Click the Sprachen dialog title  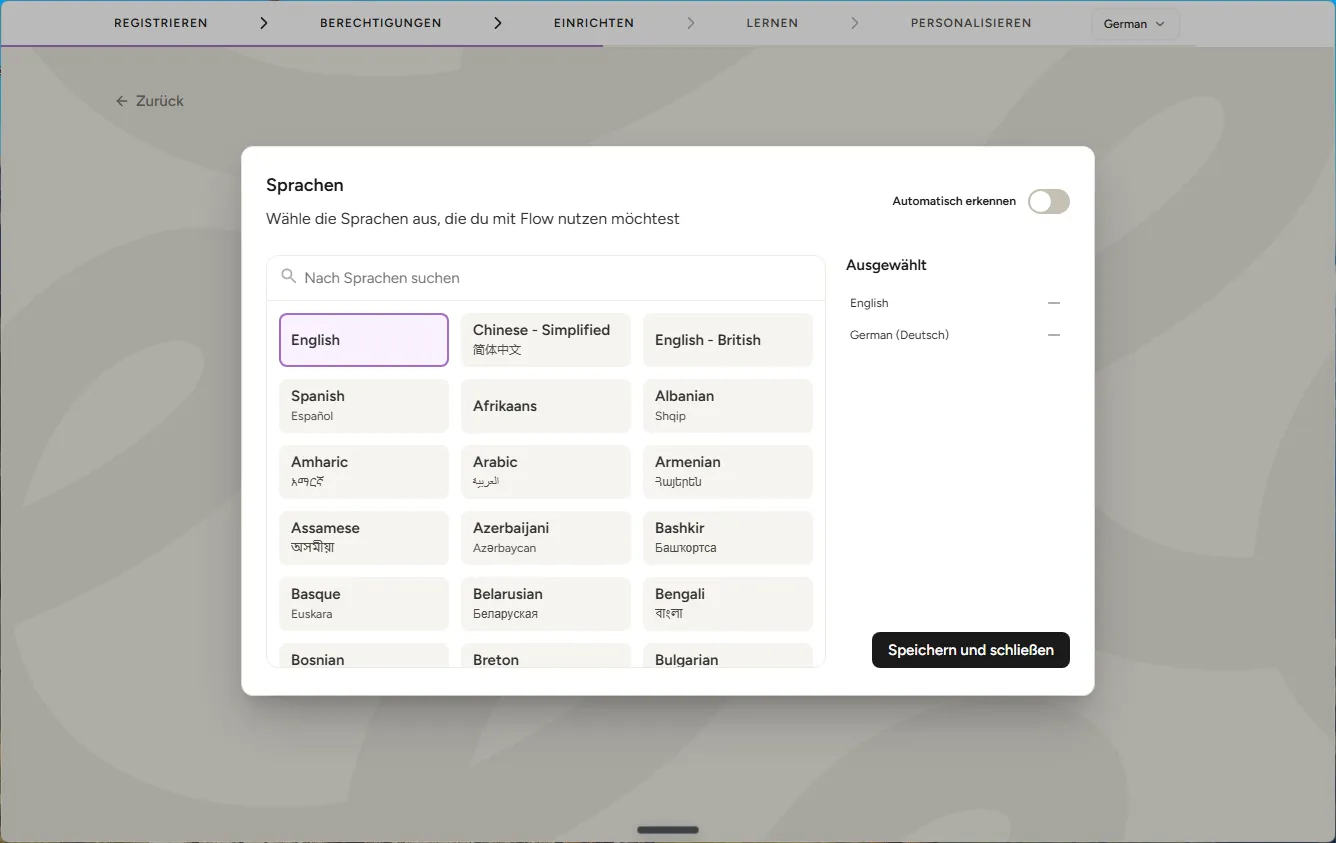click(x=305, y=185)
